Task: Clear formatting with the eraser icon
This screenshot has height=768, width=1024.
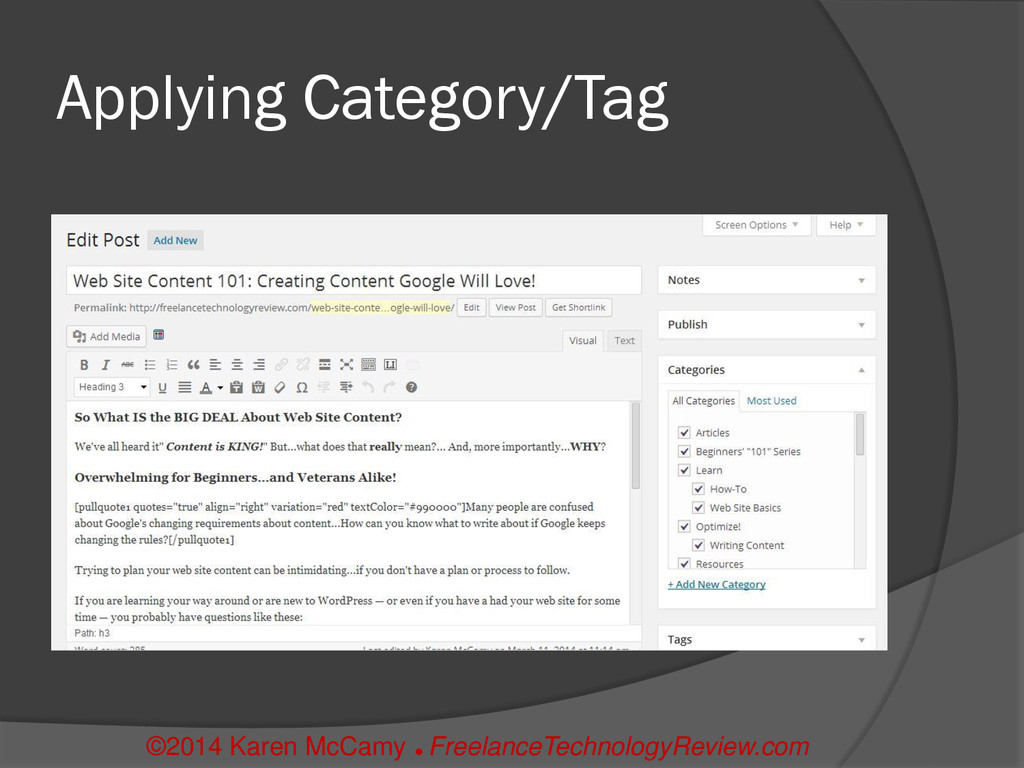Action: point(280,387)
